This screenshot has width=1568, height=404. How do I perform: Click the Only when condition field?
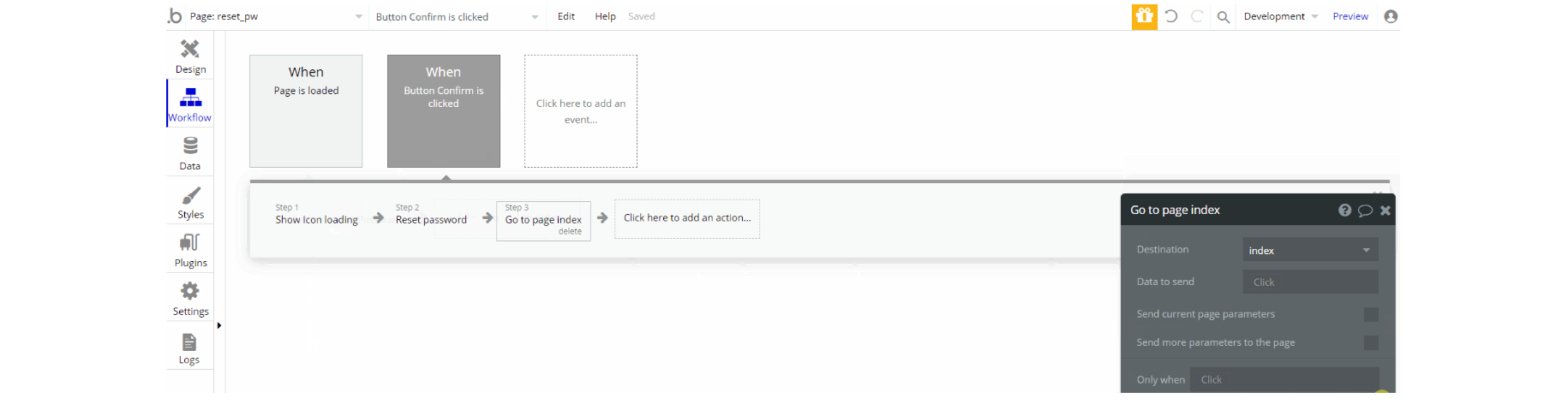pyautogui.click(x=1284, y=380)
